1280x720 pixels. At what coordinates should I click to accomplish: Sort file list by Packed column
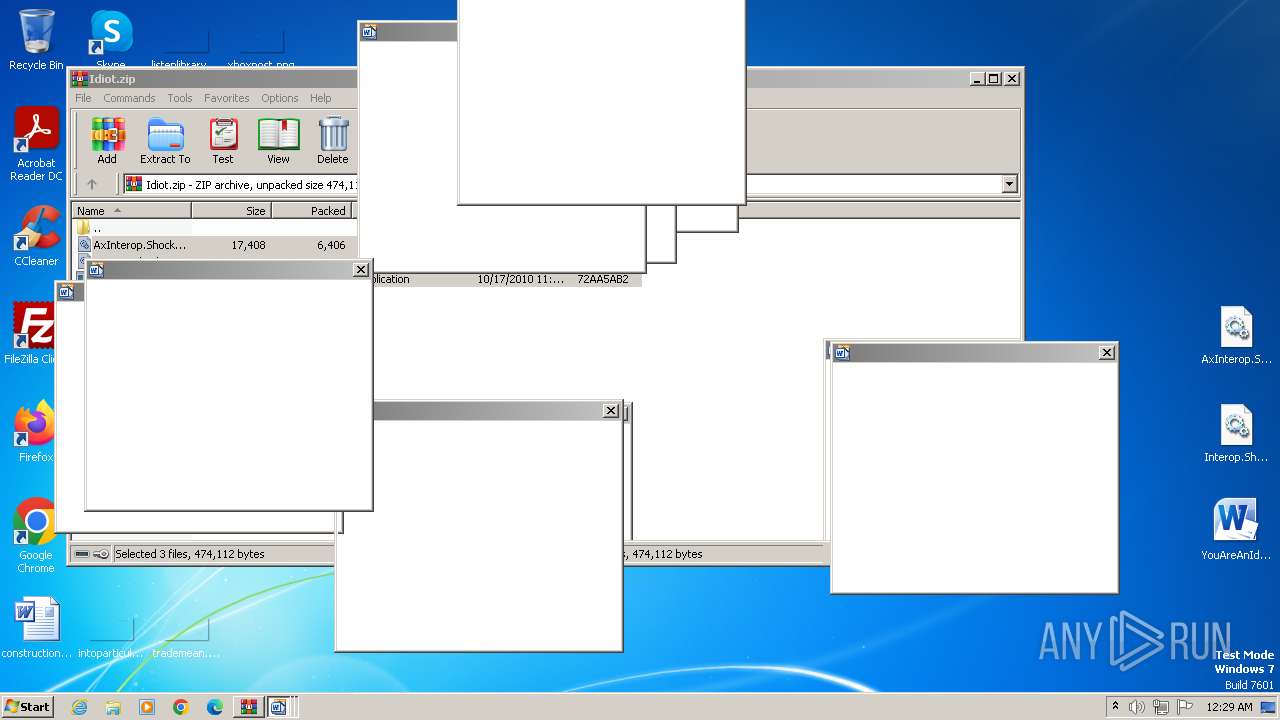pos(313,211)
